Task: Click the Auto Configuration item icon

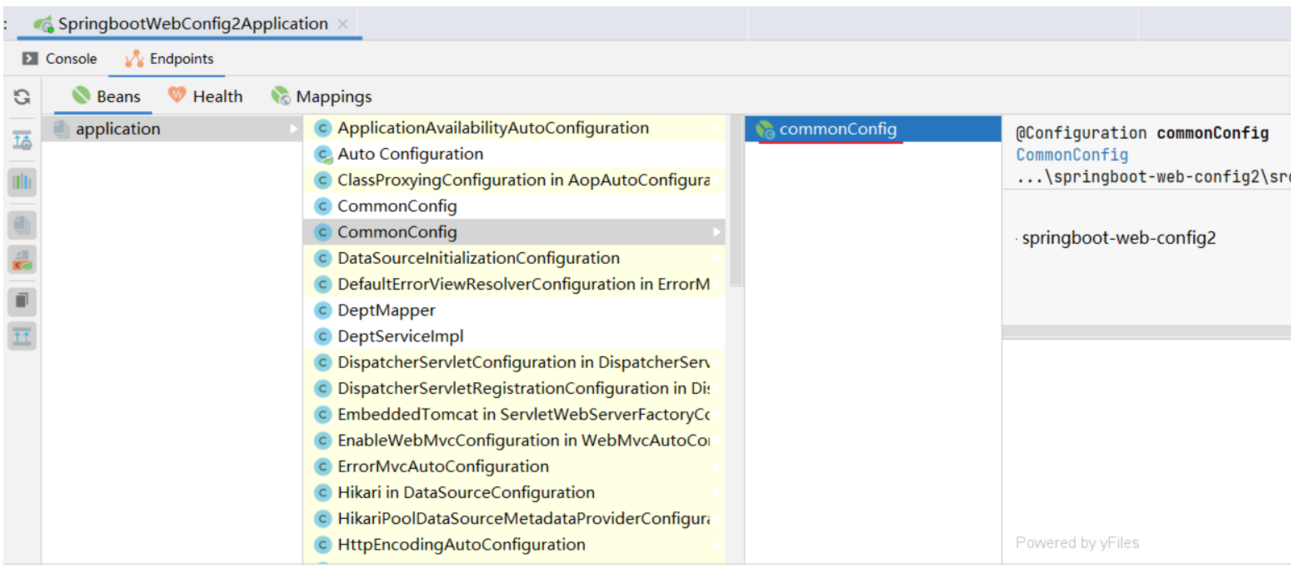Action: coord(322,155)
